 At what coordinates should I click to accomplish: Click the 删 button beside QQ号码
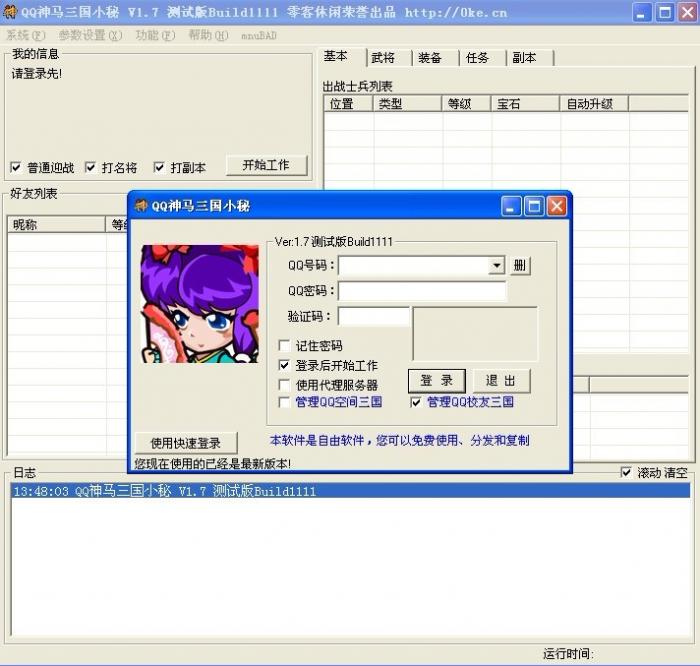520,266
